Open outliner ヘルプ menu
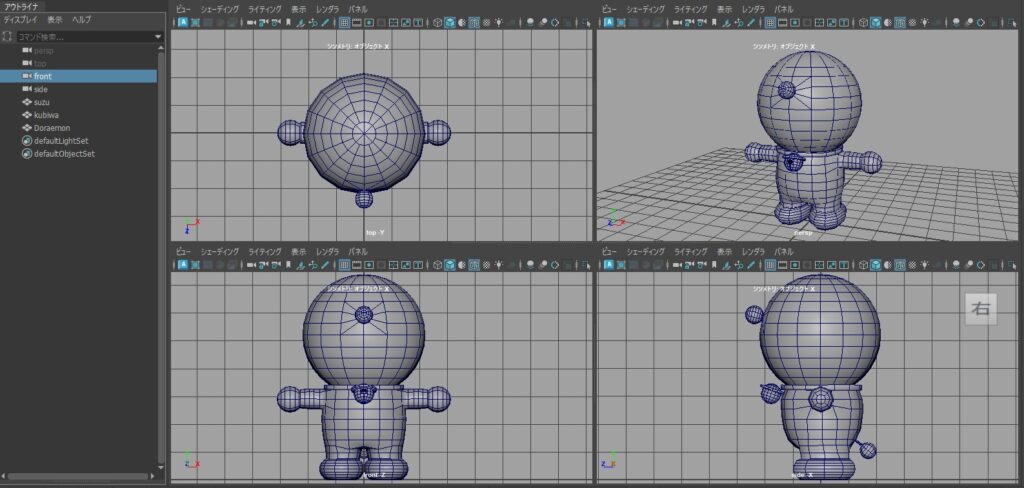This screenshot has width=1024, height=488. click(x=82, y=20)
